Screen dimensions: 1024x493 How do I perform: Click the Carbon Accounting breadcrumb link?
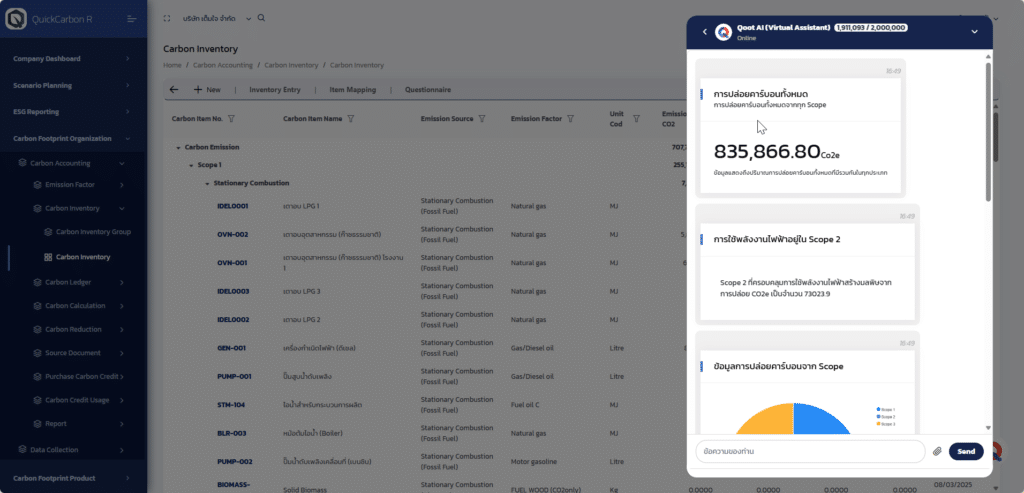(223, 65)
